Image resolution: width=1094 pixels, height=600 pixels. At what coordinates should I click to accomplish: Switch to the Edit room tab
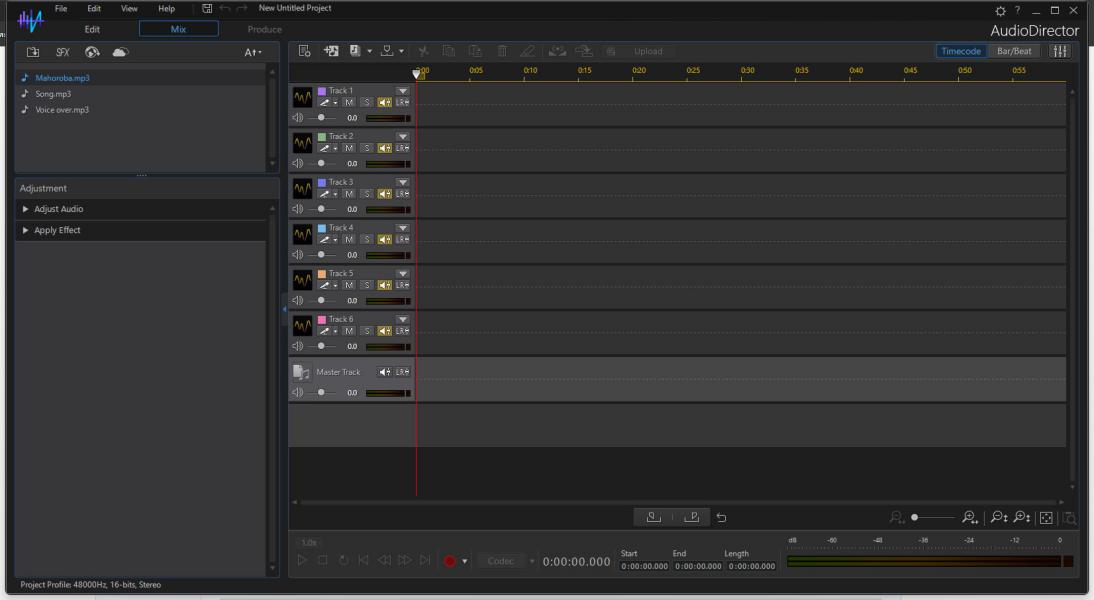pos(92,29)
